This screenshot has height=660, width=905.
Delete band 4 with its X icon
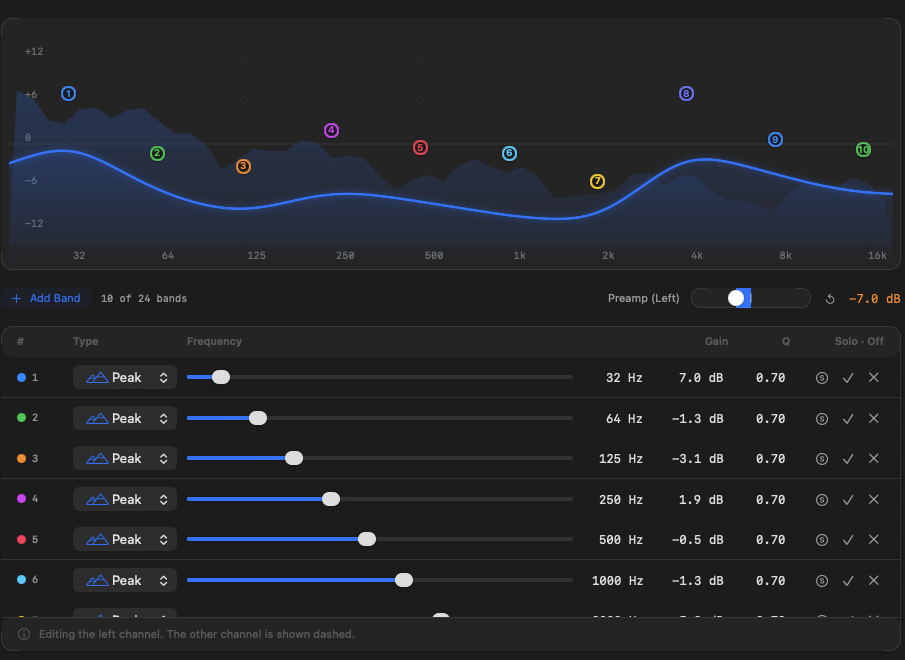click(874, 499)
